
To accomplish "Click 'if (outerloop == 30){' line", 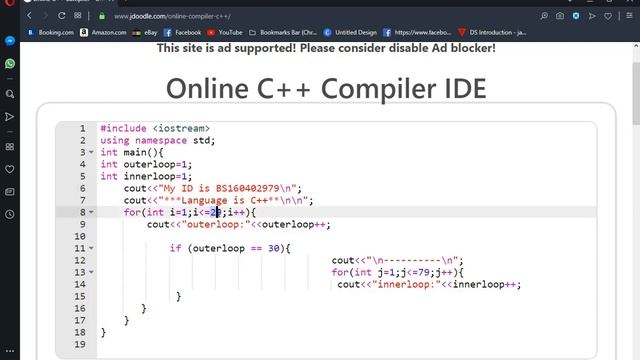I will tap(230, 249).
